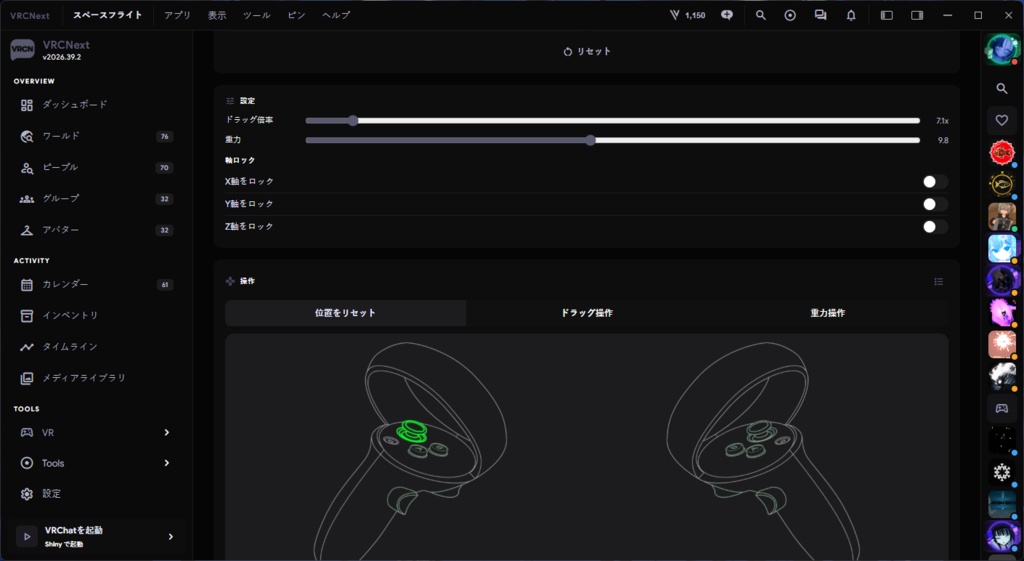Toggle the left sidebar panel icon
1024x561 pixels.
click(886, 15)
